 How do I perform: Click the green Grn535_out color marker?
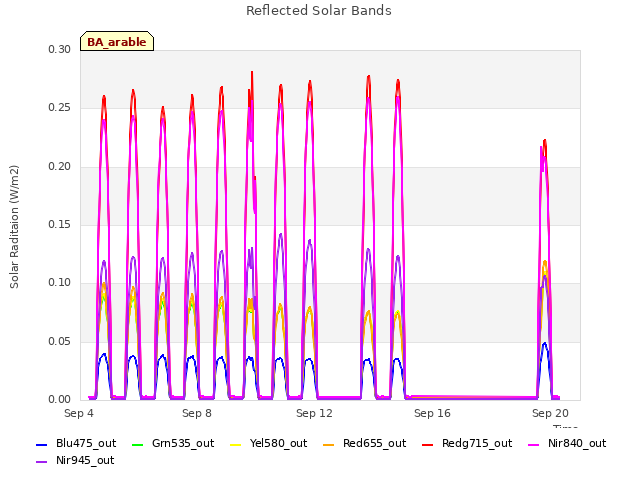(x=138, y=444)
